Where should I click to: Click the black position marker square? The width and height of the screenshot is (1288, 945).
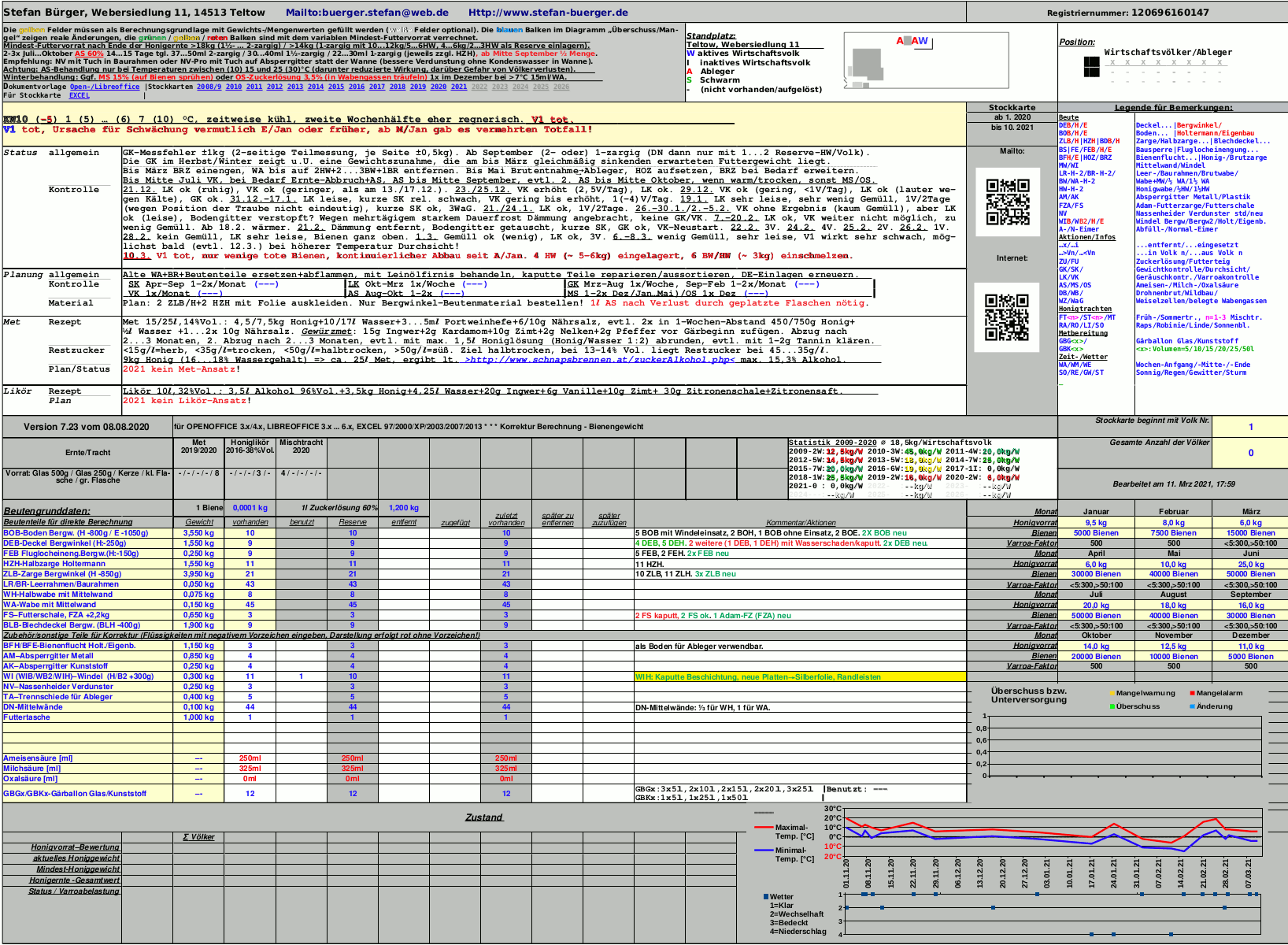click(x=1091, y=67)
